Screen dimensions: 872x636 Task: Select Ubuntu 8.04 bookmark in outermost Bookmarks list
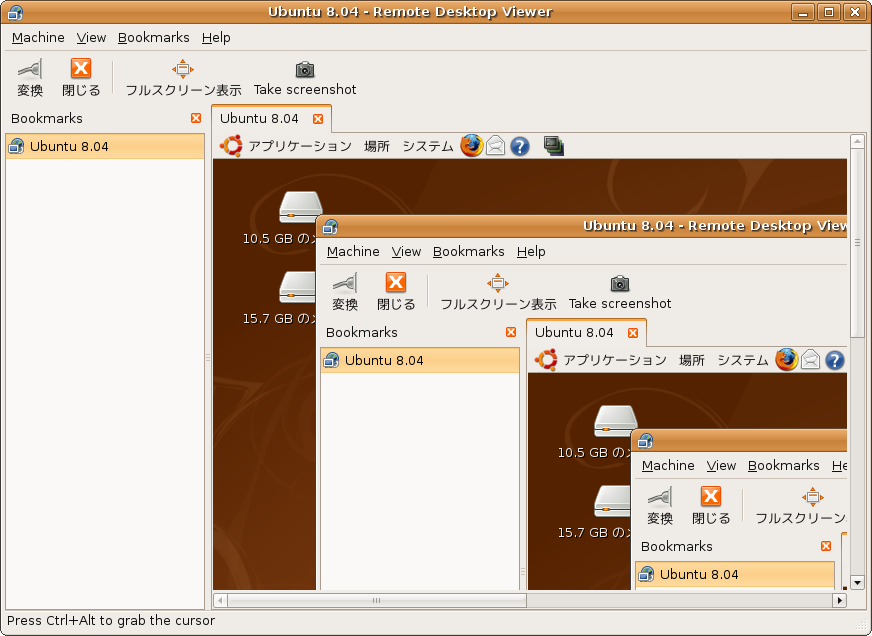(105, 146)
